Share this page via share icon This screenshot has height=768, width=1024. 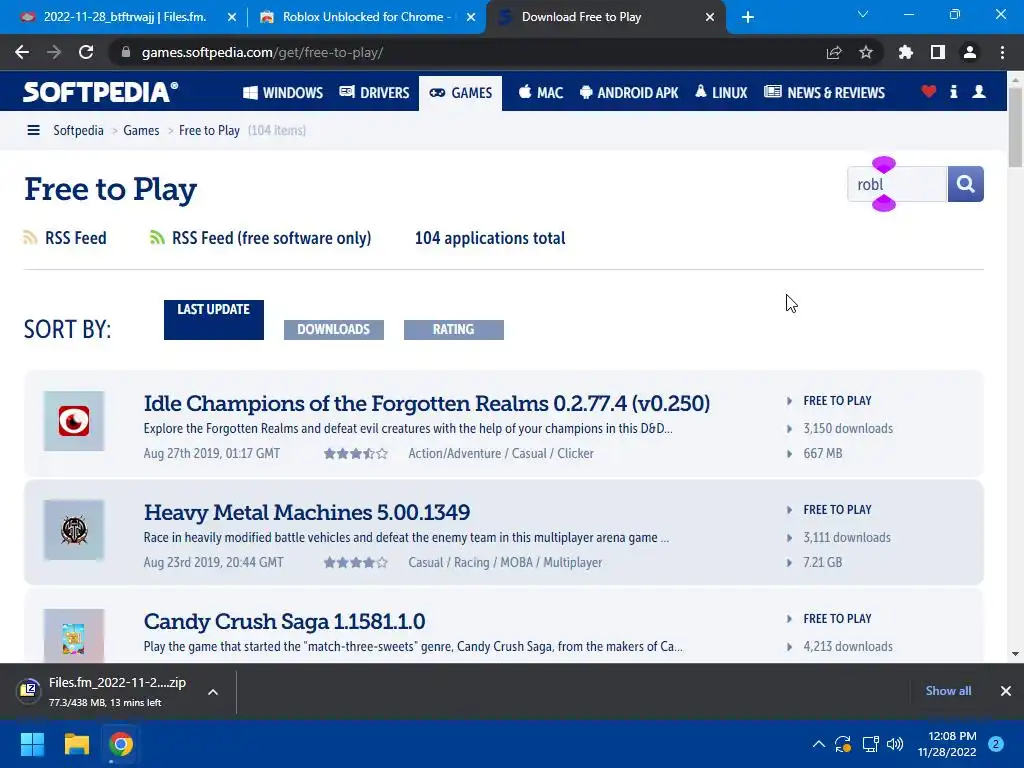tap(834, 52)
